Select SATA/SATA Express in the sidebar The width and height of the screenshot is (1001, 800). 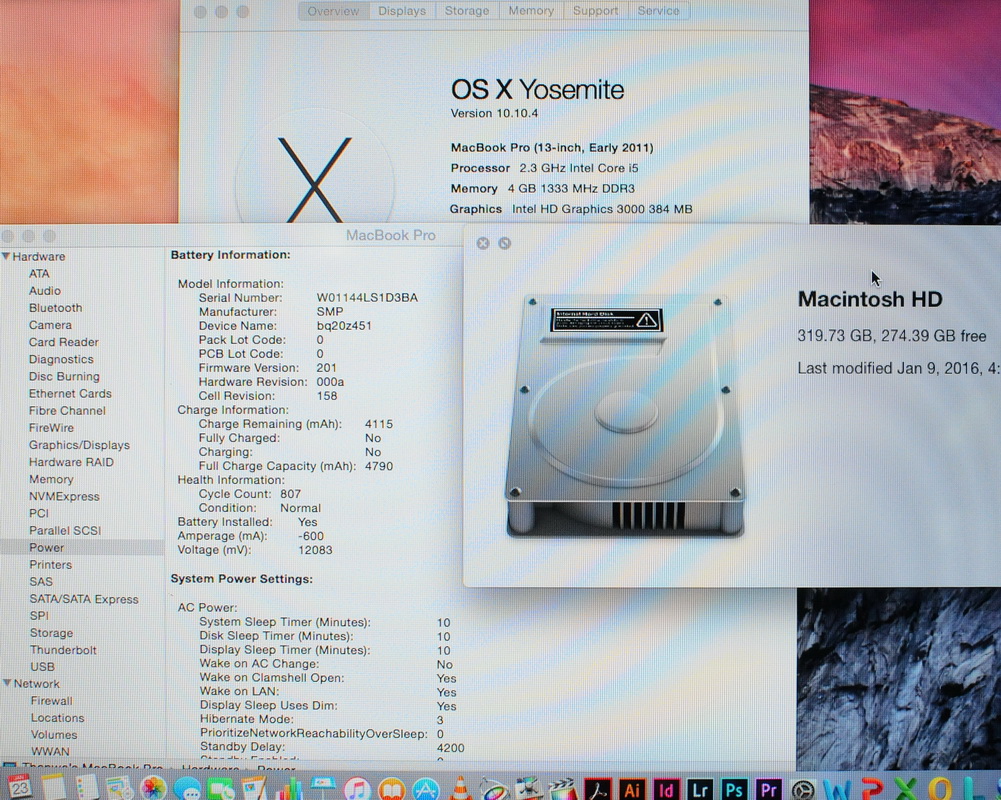[x=84, y=599]
